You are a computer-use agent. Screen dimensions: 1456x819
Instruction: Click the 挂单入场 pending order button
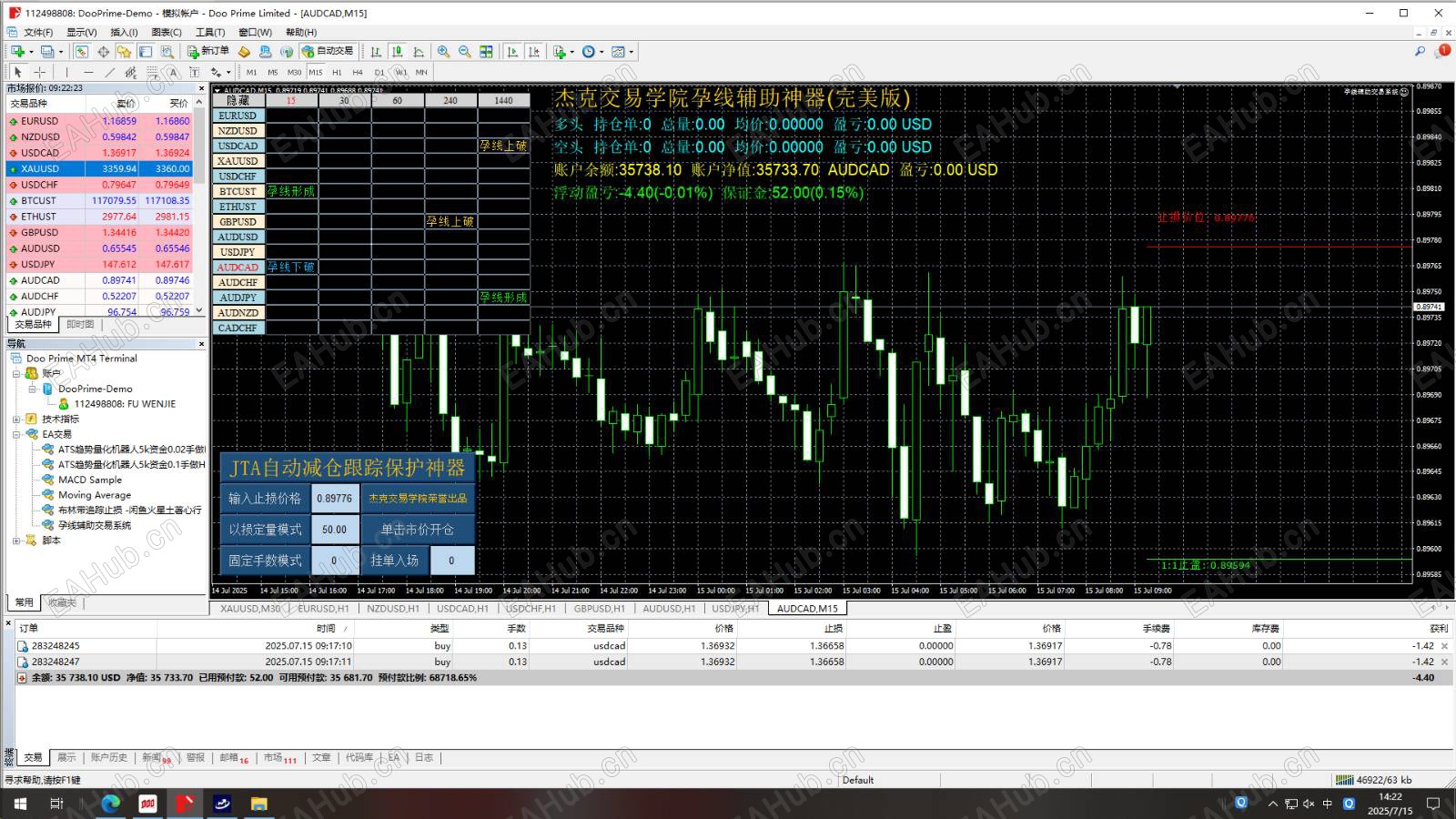pyautogui.click(x=394, y=561)
